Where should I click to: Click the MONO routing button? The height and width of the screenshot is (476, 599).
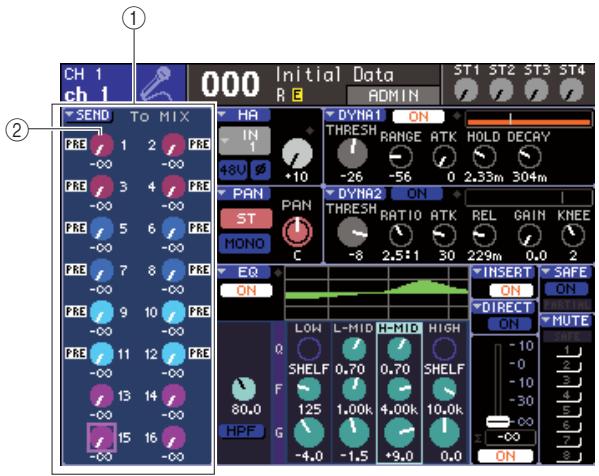pos(245,243)
